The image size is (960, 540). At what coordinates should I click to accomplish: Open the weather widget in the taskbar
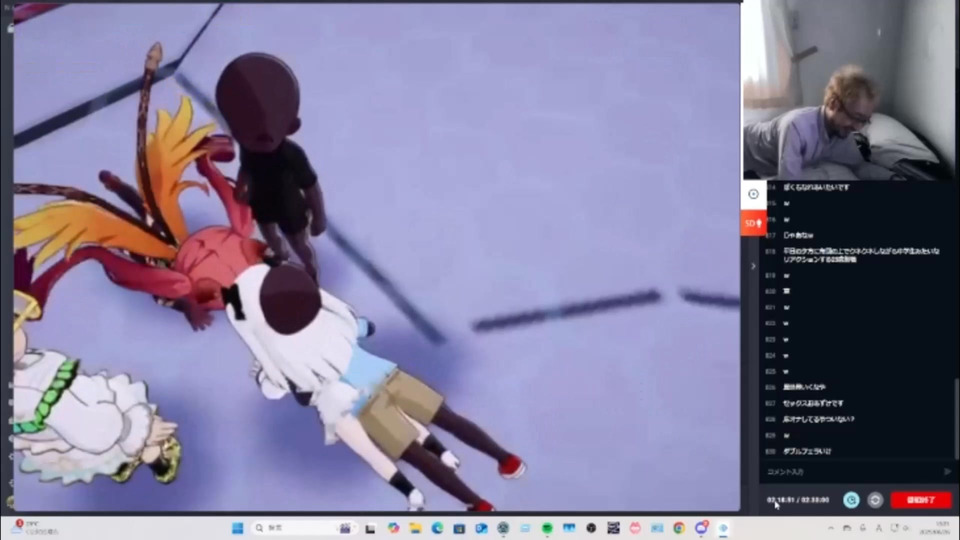click(x=36, y=528)
